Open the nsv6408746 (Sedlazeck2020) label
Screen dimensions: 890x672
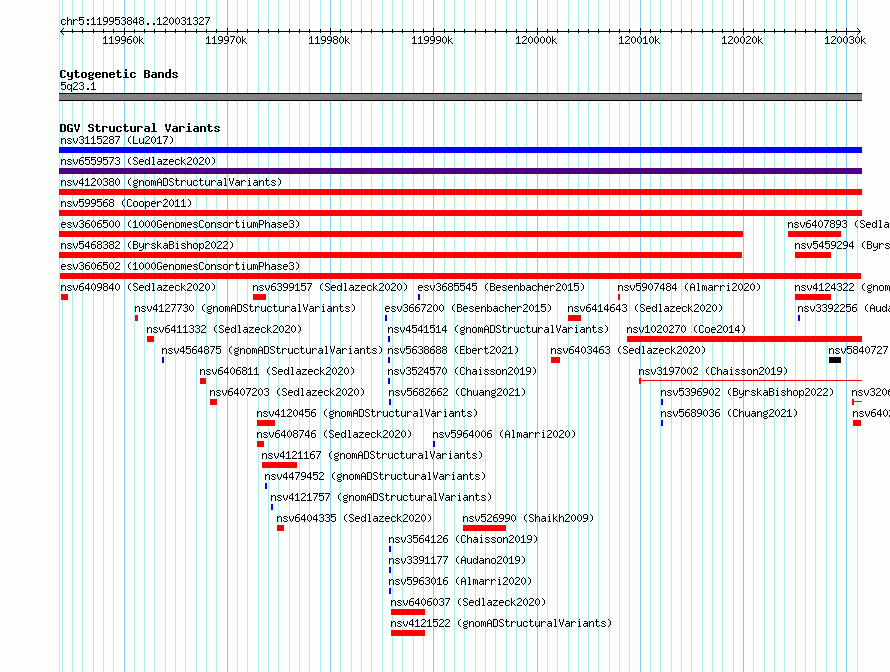[334, 434]
